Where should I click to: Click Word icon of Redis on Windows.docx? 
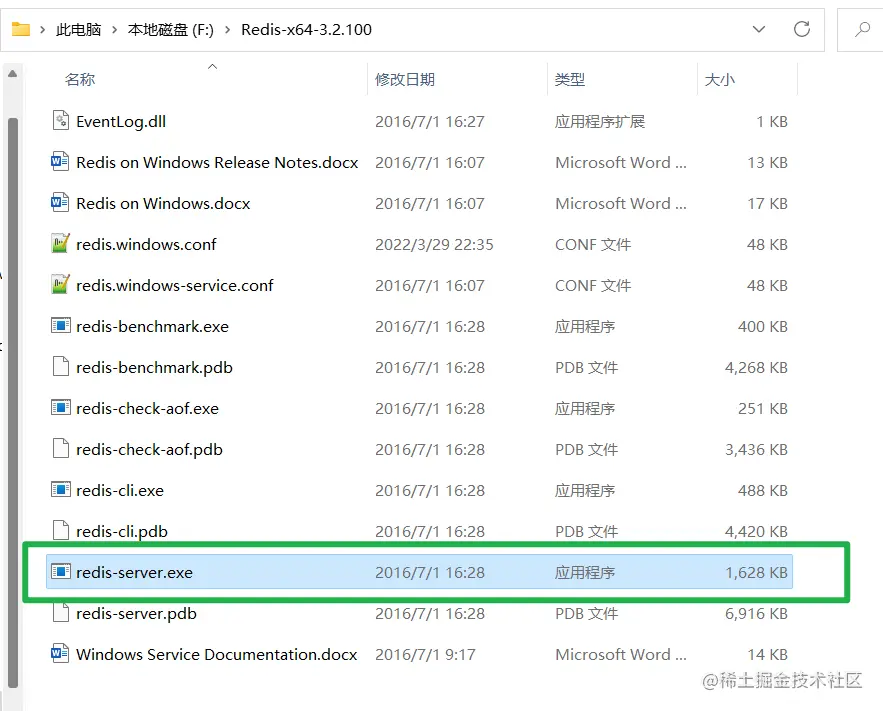click(x=60, y=203)
